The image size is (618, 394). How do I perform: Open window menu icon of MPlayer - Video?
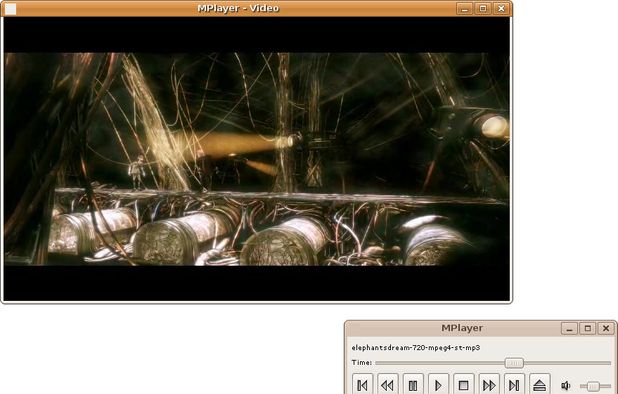pos(10,9)
